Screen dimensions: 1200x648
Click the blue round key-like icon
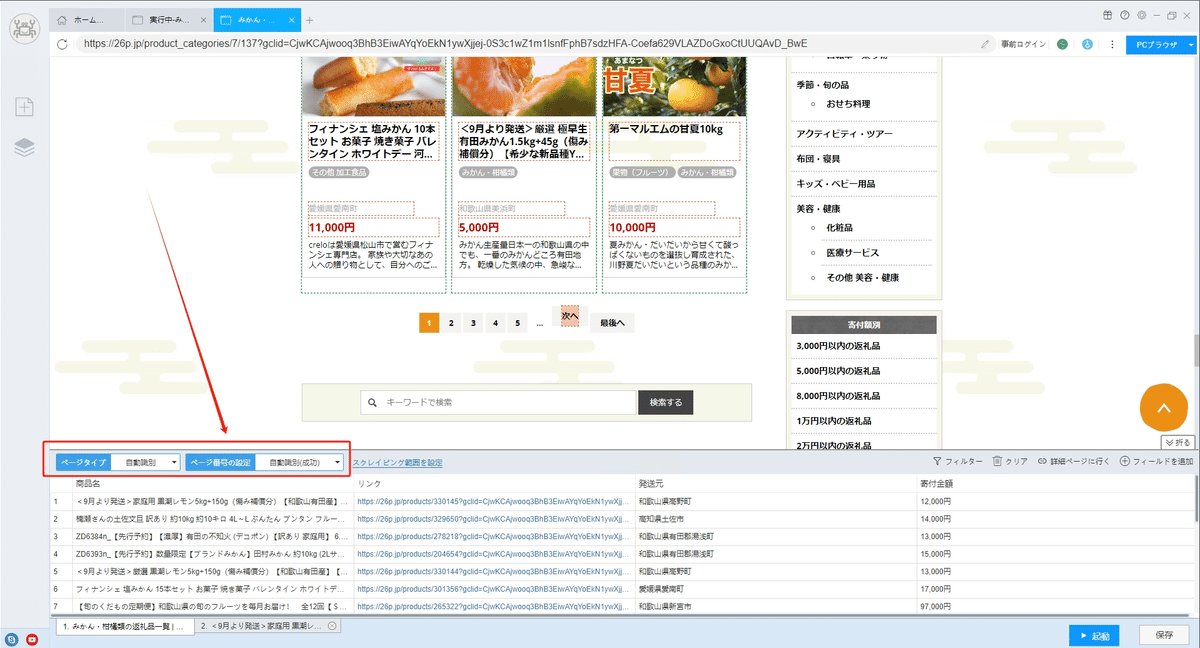tap(1086, 44)
